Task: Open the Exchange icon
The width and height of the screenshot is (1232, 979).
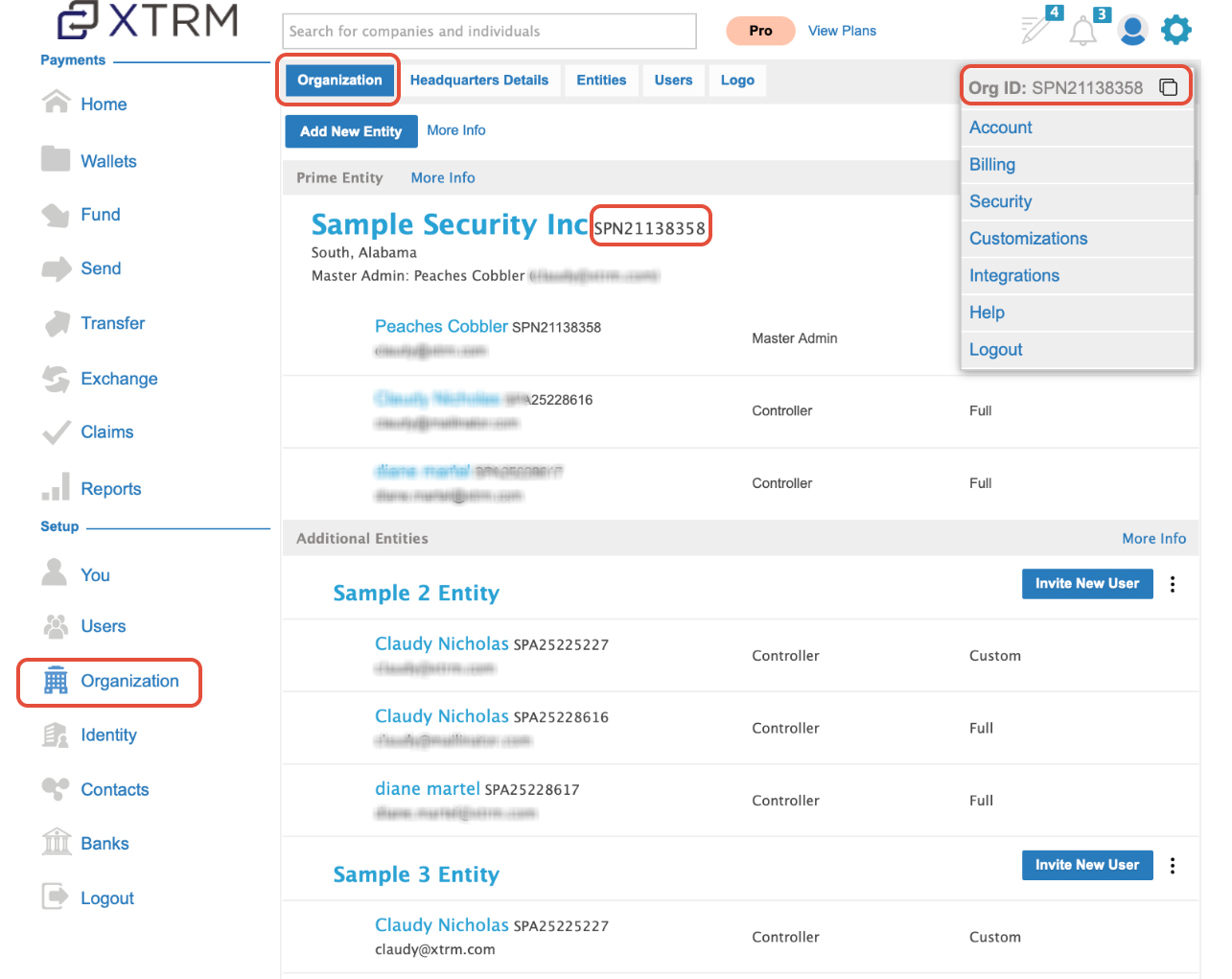Action: click(56, 379)
